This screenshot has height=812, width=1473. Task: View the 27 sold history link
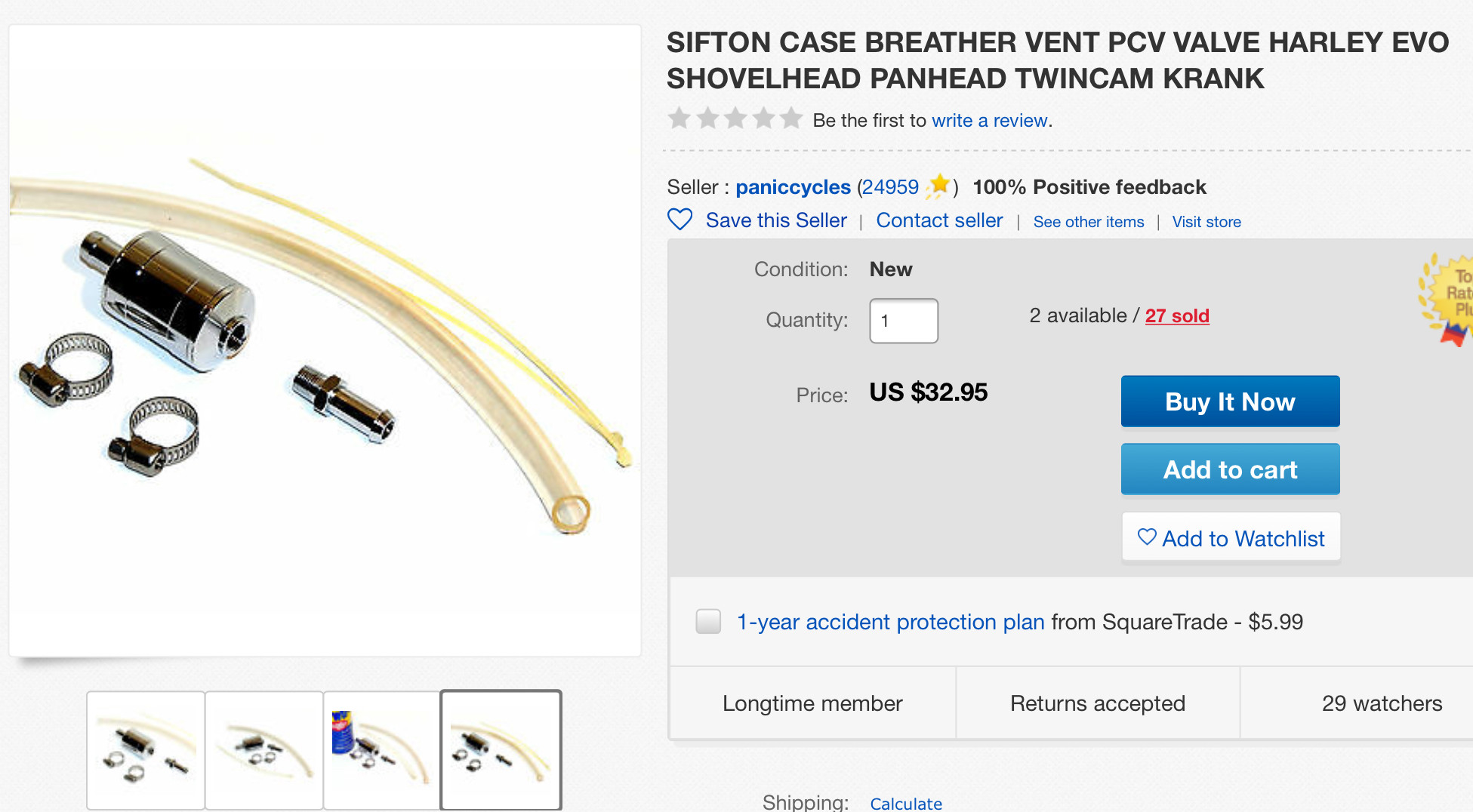click(x=1176, y=316)
